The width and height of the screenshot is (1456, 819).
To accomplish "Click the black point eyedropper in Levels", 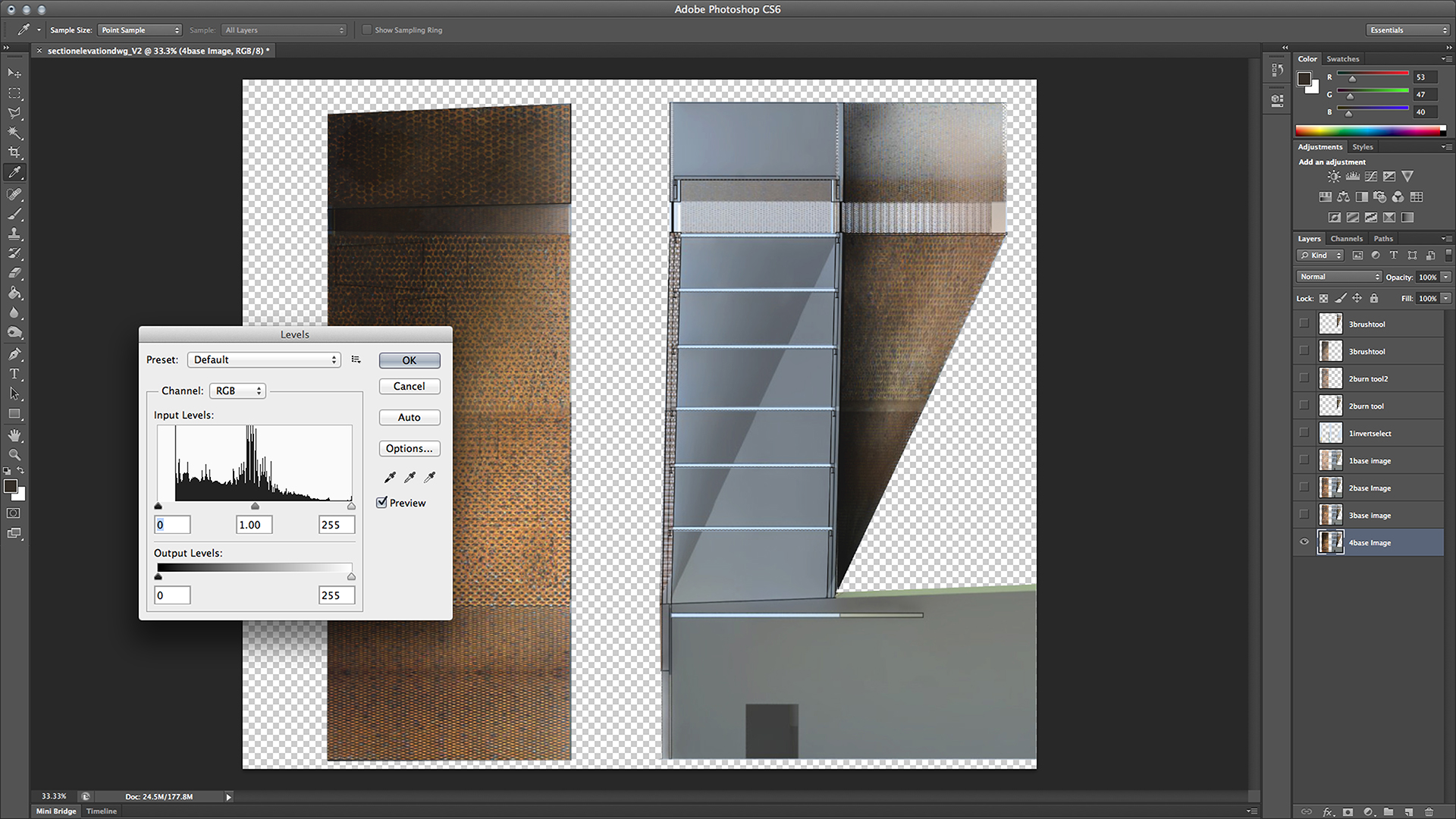I will click(x=390, y=477).
